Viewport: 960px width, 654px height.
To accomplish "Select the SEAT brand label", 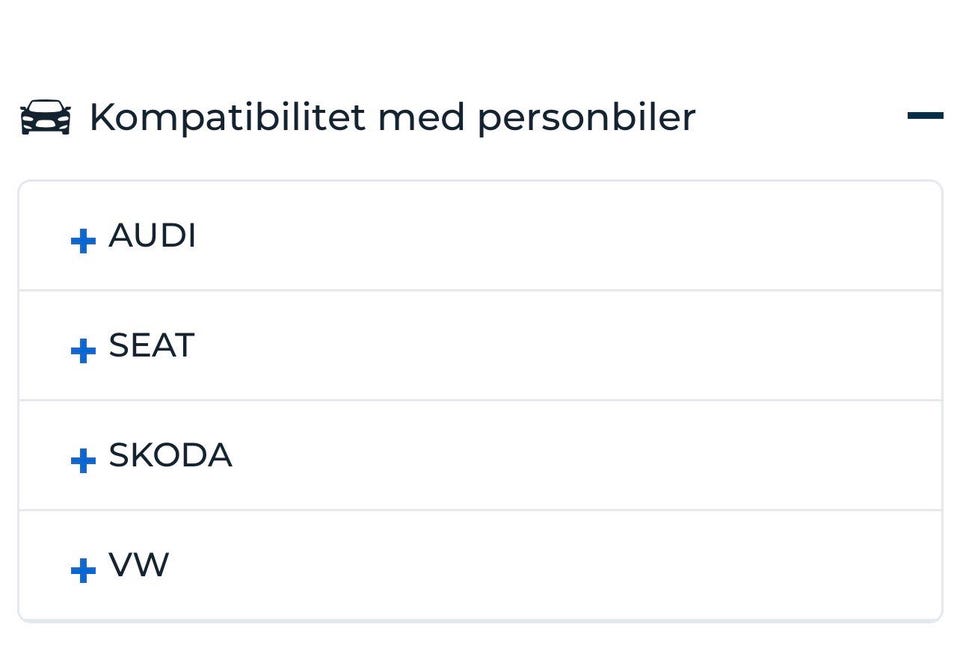I will (x=151, y=346).
